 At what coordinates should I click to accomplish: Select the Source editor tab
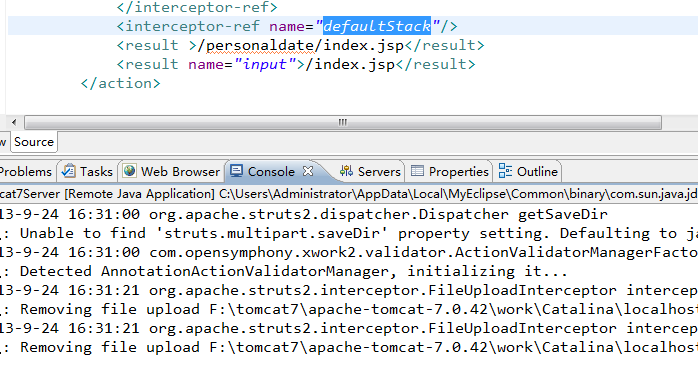34,142
